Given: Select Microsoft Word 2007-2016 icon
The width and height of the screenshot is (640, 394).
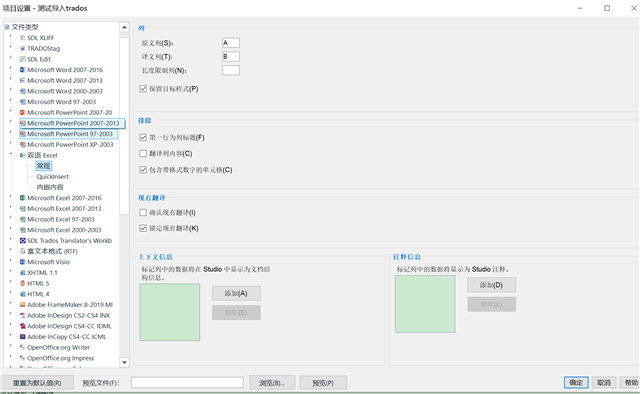Looking at the screenshot, I should [x=23, y=69].
